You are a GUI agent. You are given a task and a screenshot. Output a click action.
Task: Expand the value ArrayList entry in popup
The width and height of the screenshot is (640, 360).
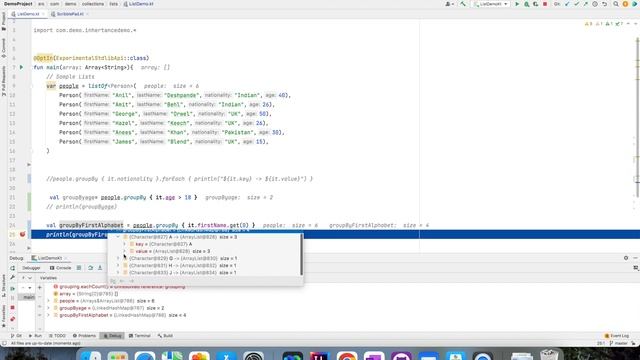(x=125, y=251)
